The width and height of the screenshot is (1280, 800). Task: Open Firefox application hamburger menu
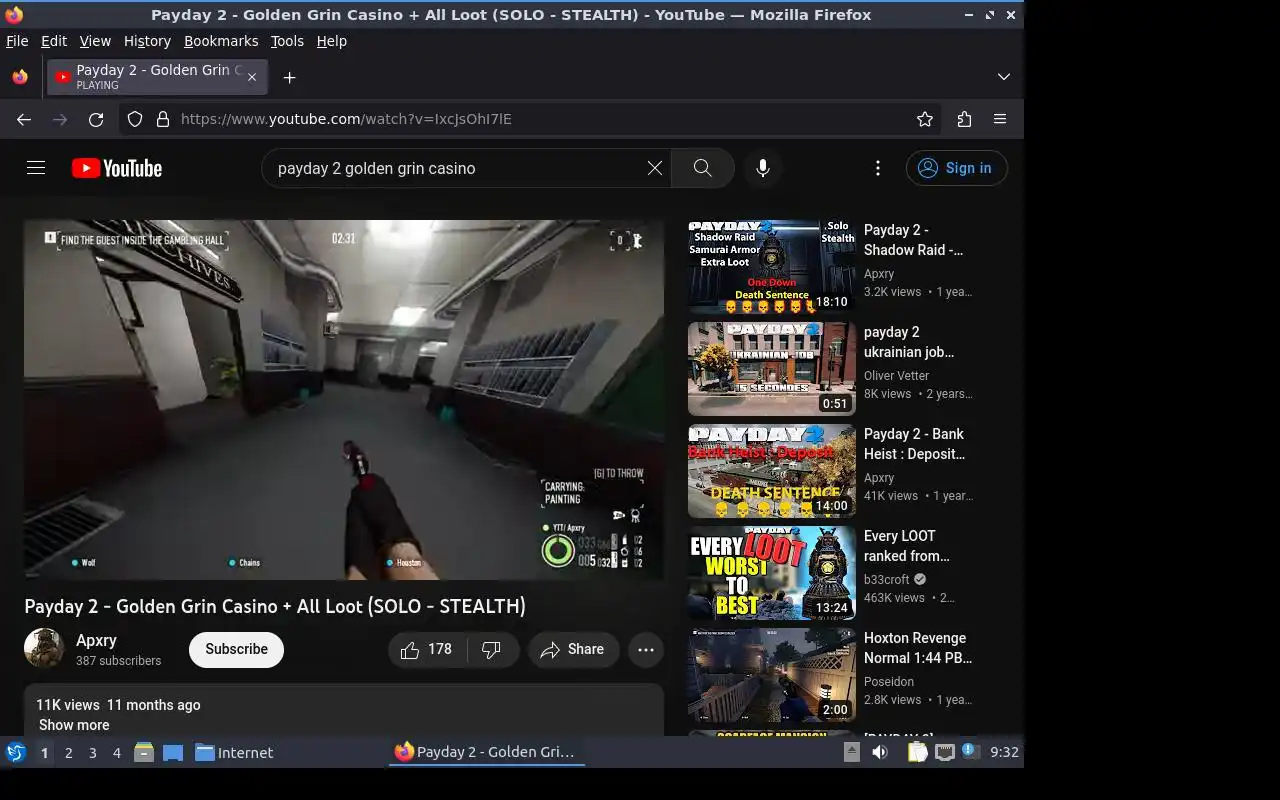1000,119
